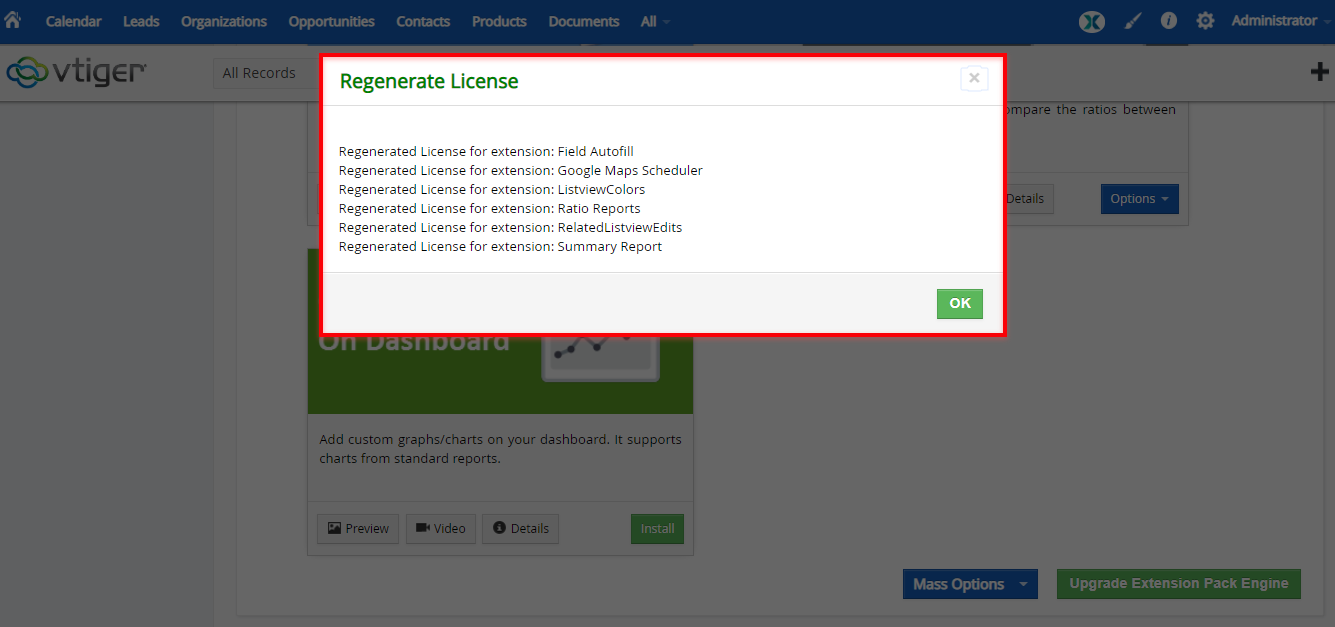Click the vtiger logo
Screen dimensions: 1335x627
pyautogui.click(x=77, y=72)
